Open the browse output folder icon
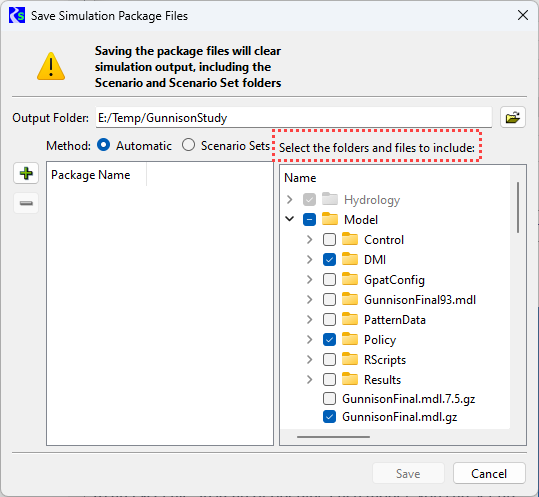Image resolution: width=539 pixels, height=497 pixels. click(513, 118)
